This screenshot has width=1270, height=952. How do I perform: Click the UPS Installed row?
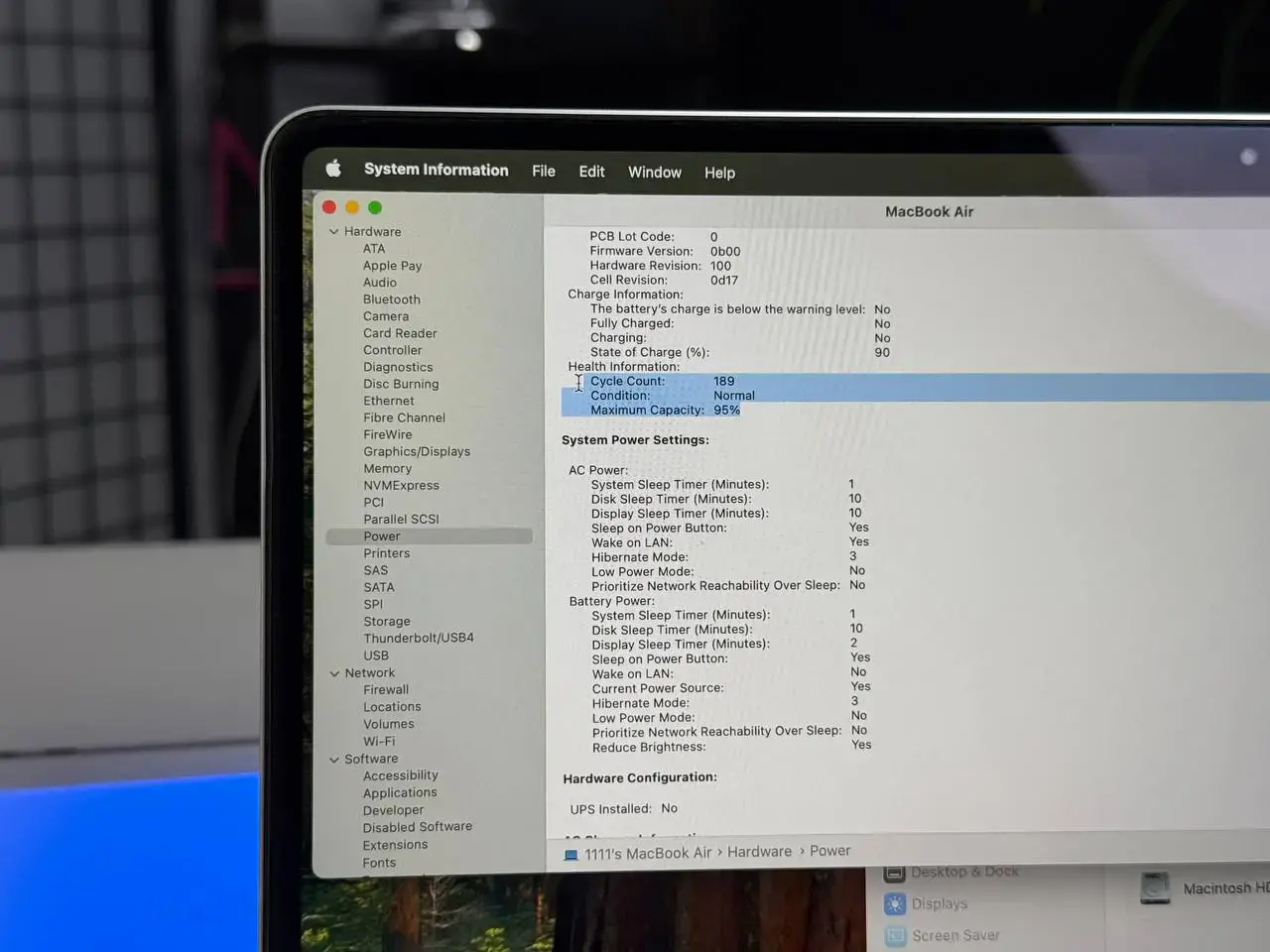coord(624,809)
